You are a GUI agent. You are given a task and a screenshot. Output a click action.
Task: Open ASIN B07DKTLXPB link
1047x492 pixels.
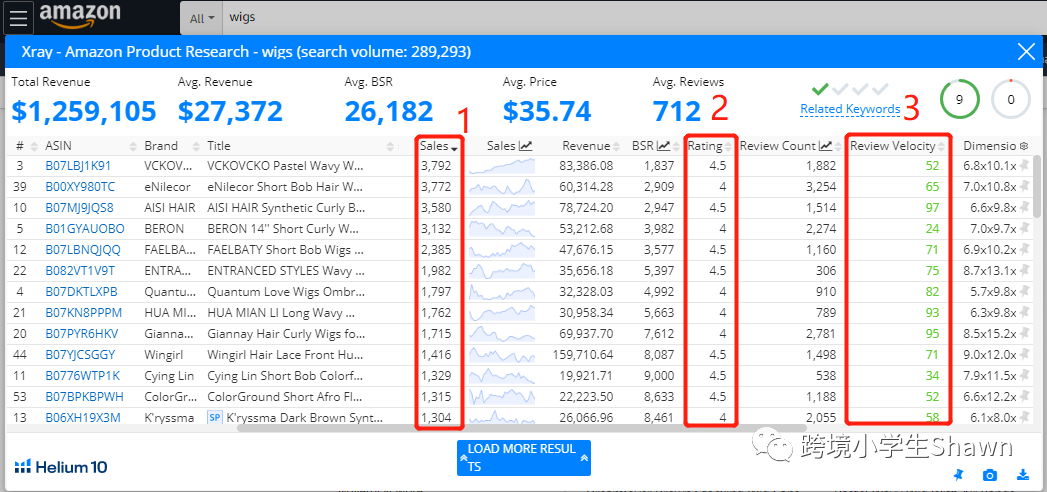pyautogui.click(x=81, y=292)
